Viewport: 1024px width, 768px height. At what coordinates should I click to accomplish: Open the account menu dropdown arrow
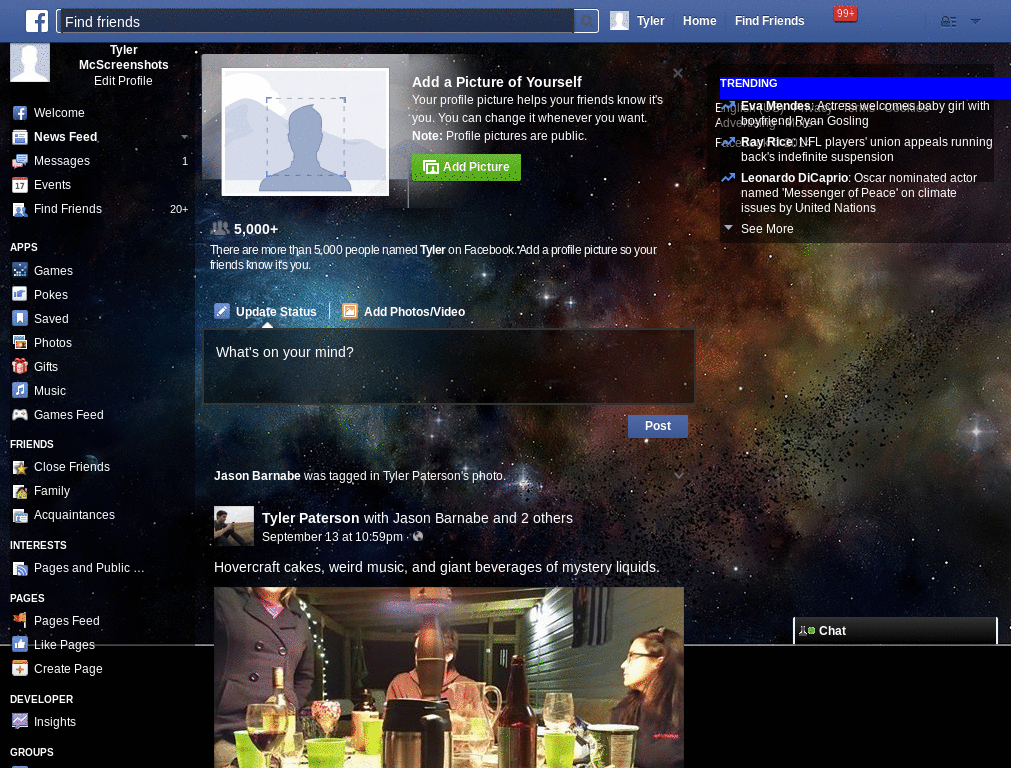975,22
